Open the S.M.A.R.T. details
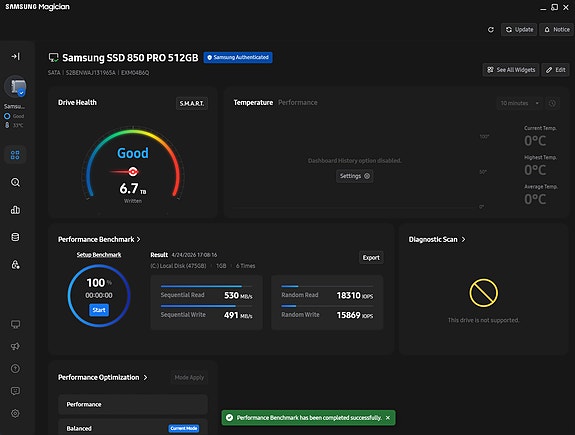The image size is (575, 435). (x=192, y=103)
